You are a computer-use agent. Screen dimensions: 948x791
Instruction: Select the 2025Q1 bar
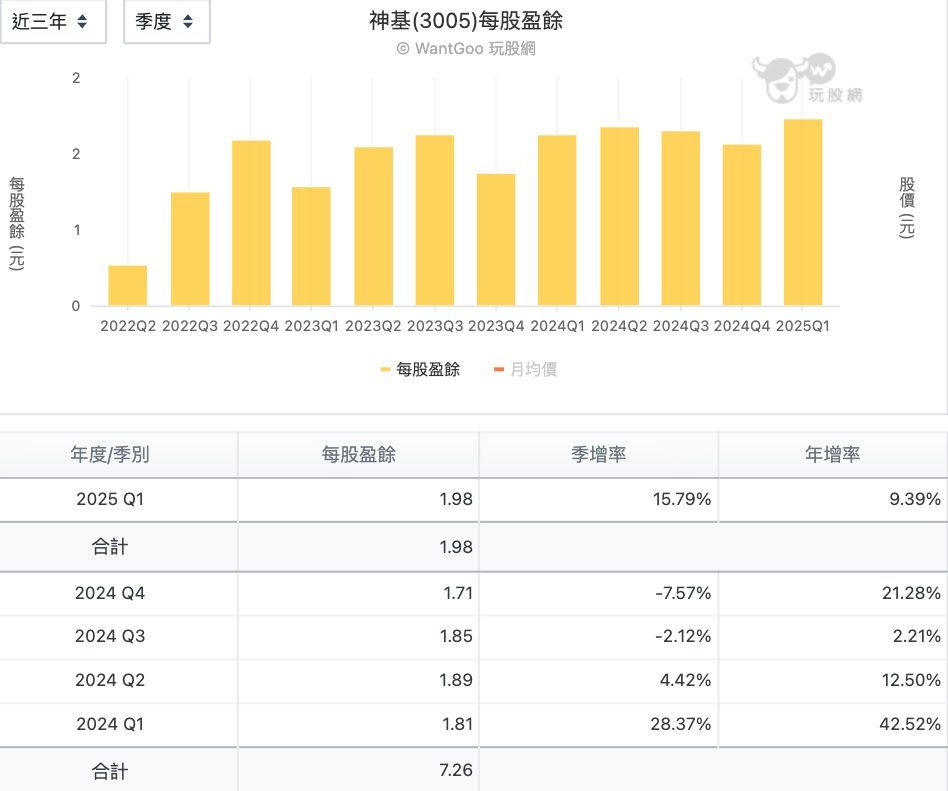coord(803,212)
